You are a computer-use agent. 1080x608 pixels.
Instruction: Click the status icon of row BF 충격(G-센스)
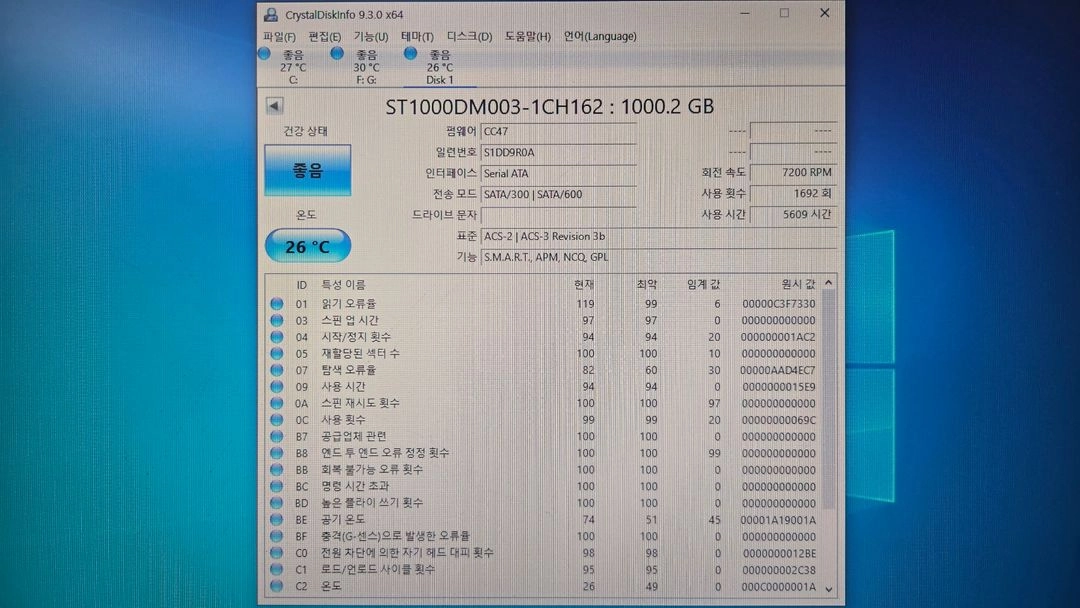coord(277,536)
